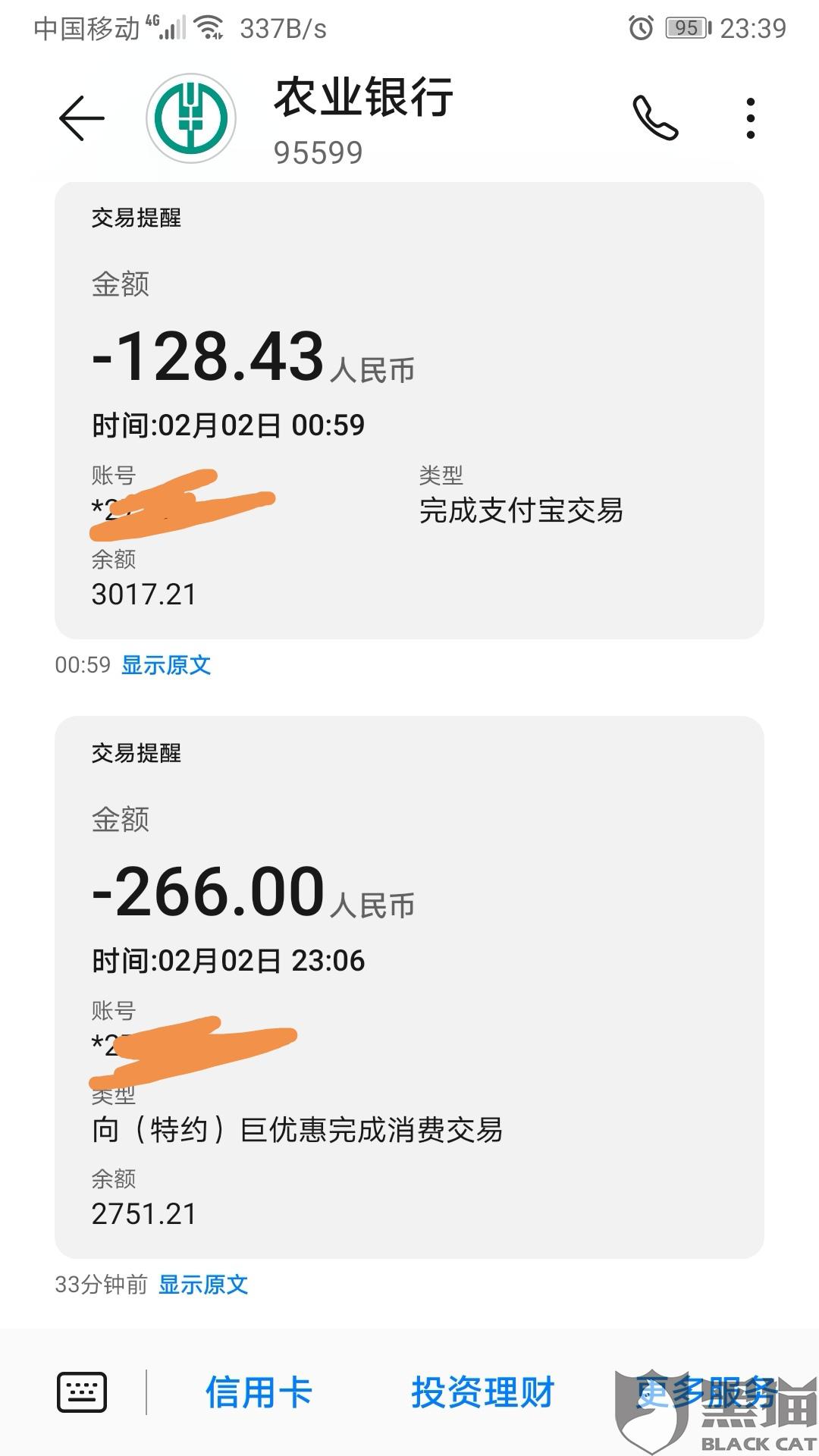Show original text of 00:59 message
The width and height of the screenshot is (819, 1456).
tap(166, 665)
